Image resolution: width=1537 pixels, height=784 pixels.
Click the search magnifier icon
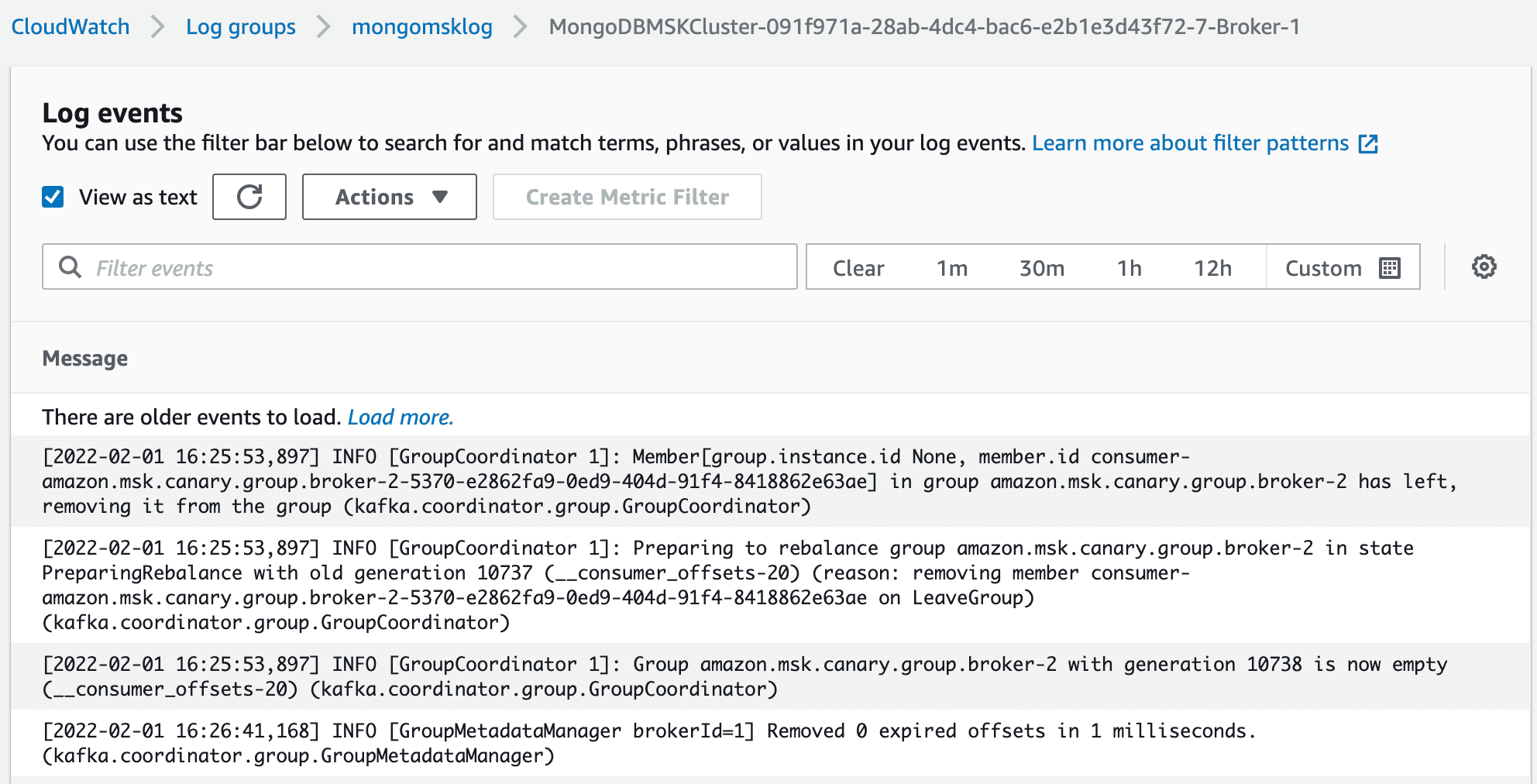[70, 267]
